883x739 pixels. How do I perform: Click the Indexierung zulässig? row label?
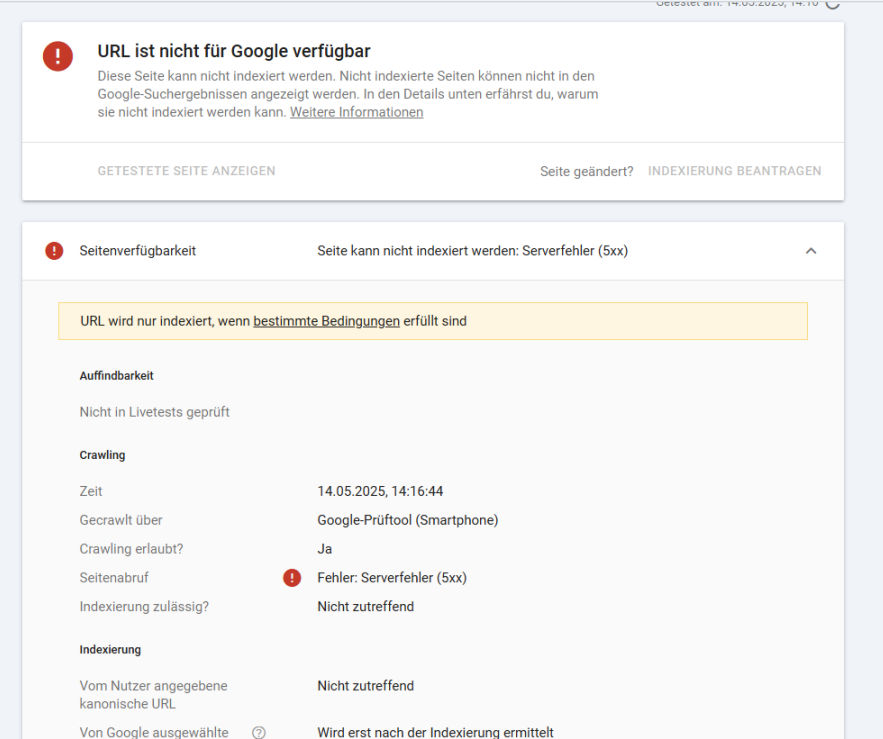[144, 606]
